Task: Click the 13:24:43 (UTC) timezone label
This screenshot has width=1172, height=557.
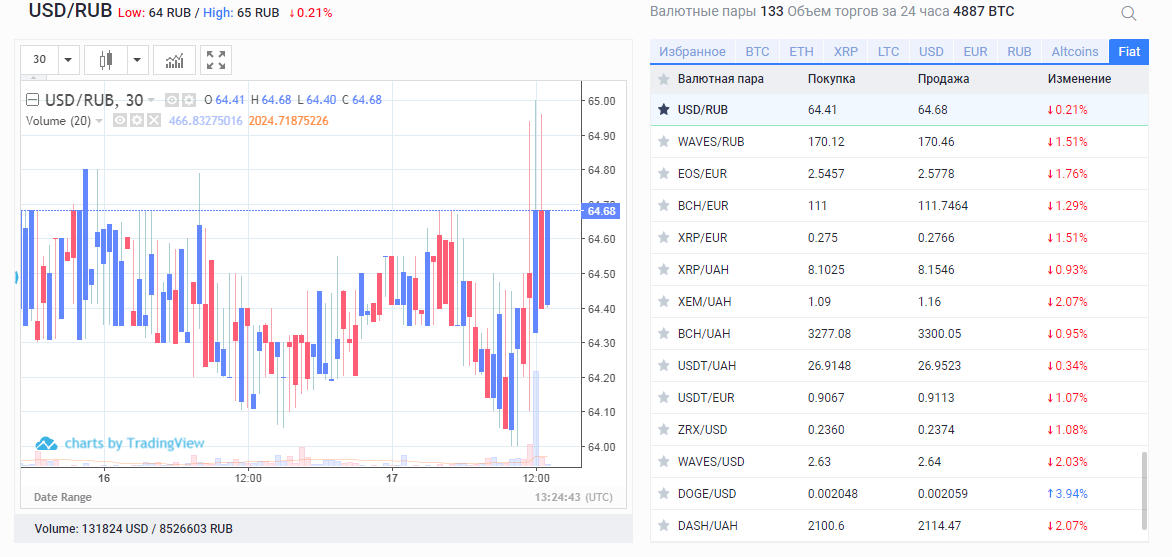Action: click(575, 497)
